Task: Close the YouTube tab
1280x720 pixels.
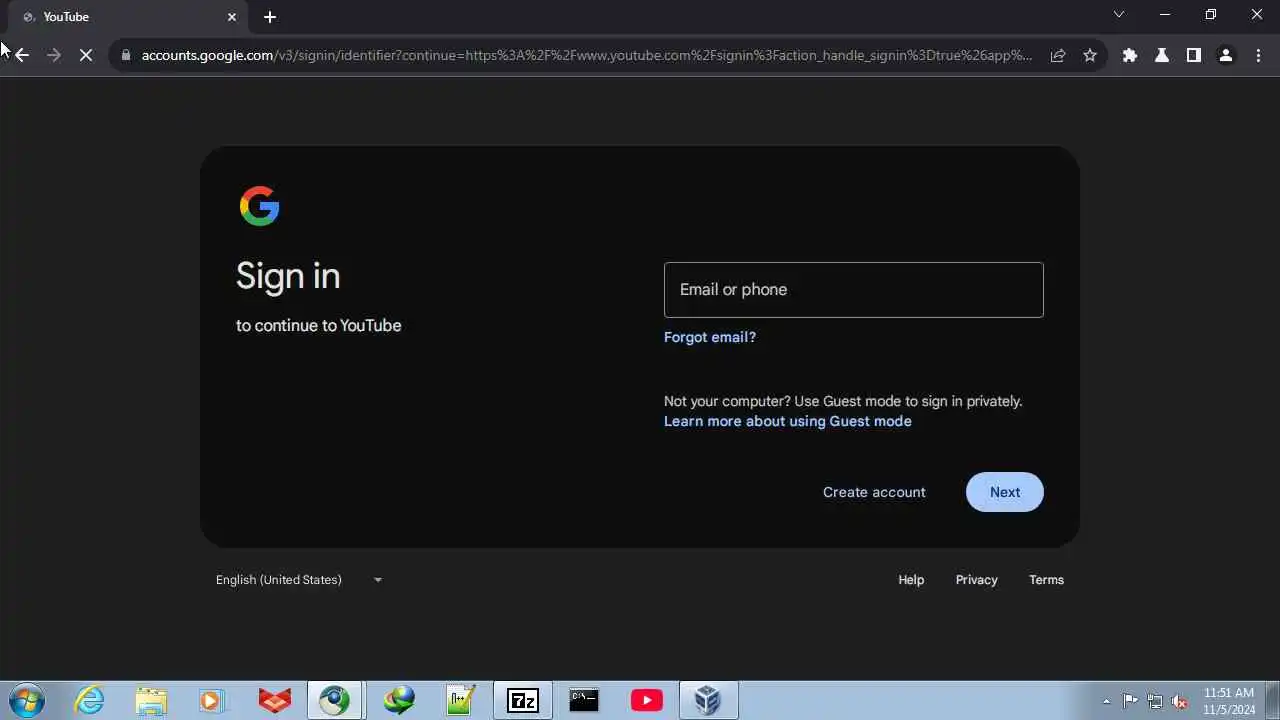Action: coord(232,17)
